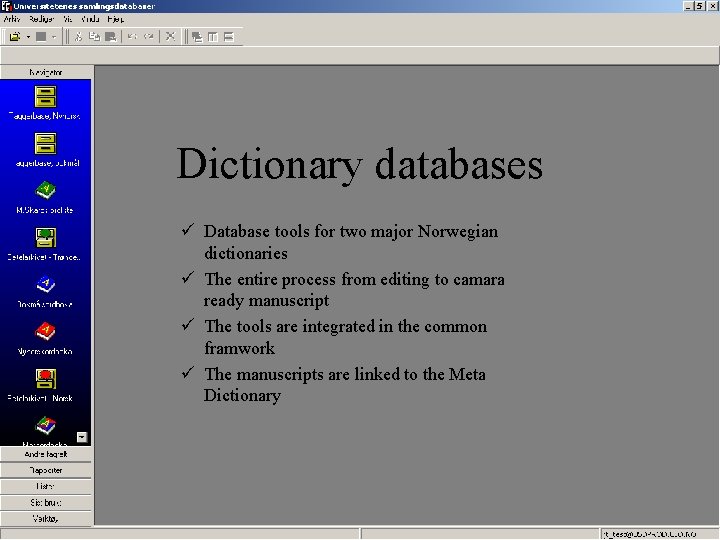Image resolution: width=720 pixels, height=540 pixels.
Task: Minimize the Universitetenes samlingsdatabaser window
Action: coord(688,6)
